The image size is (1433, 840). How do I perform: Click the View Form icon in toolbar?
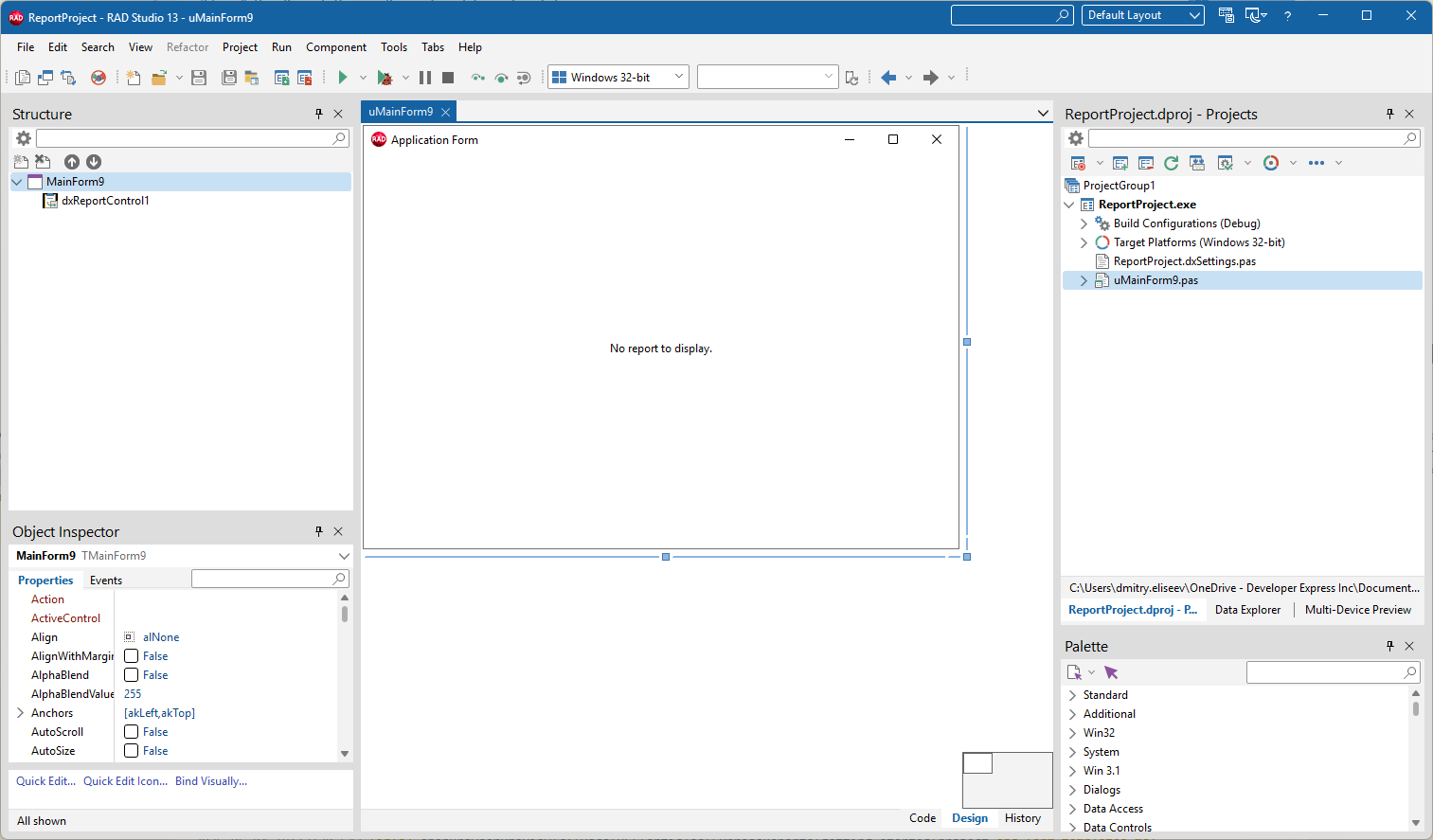click(45, 78)
